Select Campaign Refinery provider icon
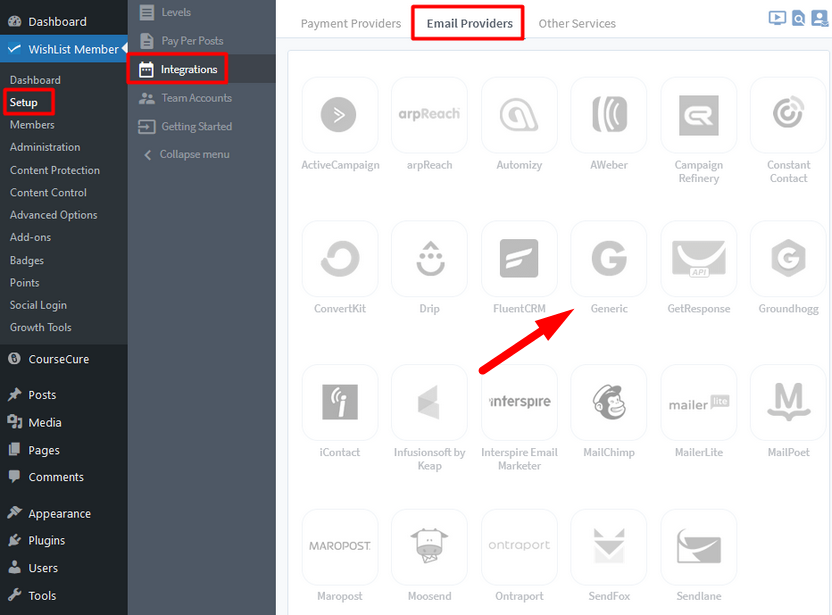The width and height of the screenshot is (832, 615). tap(699, 115)
